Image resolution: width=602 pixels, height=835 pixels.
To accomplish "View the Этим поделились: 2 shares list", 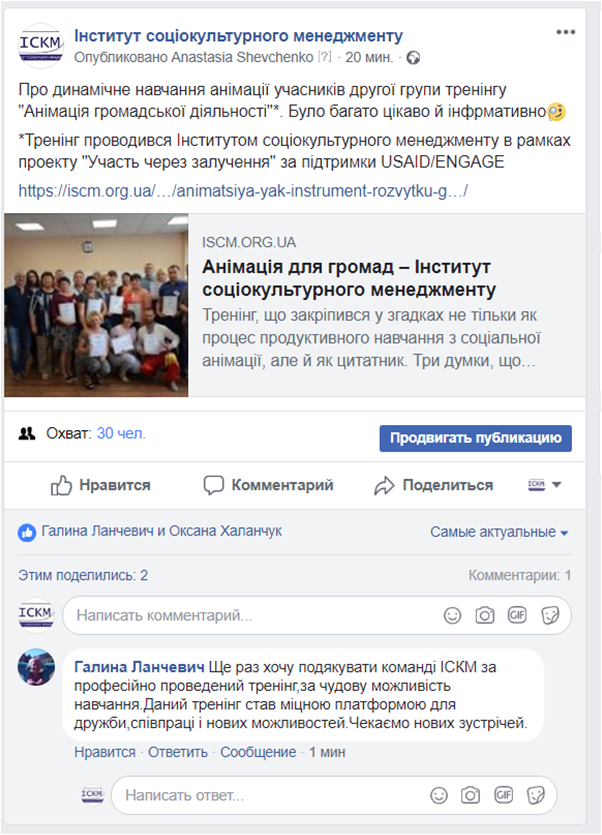I will [83, 575].
